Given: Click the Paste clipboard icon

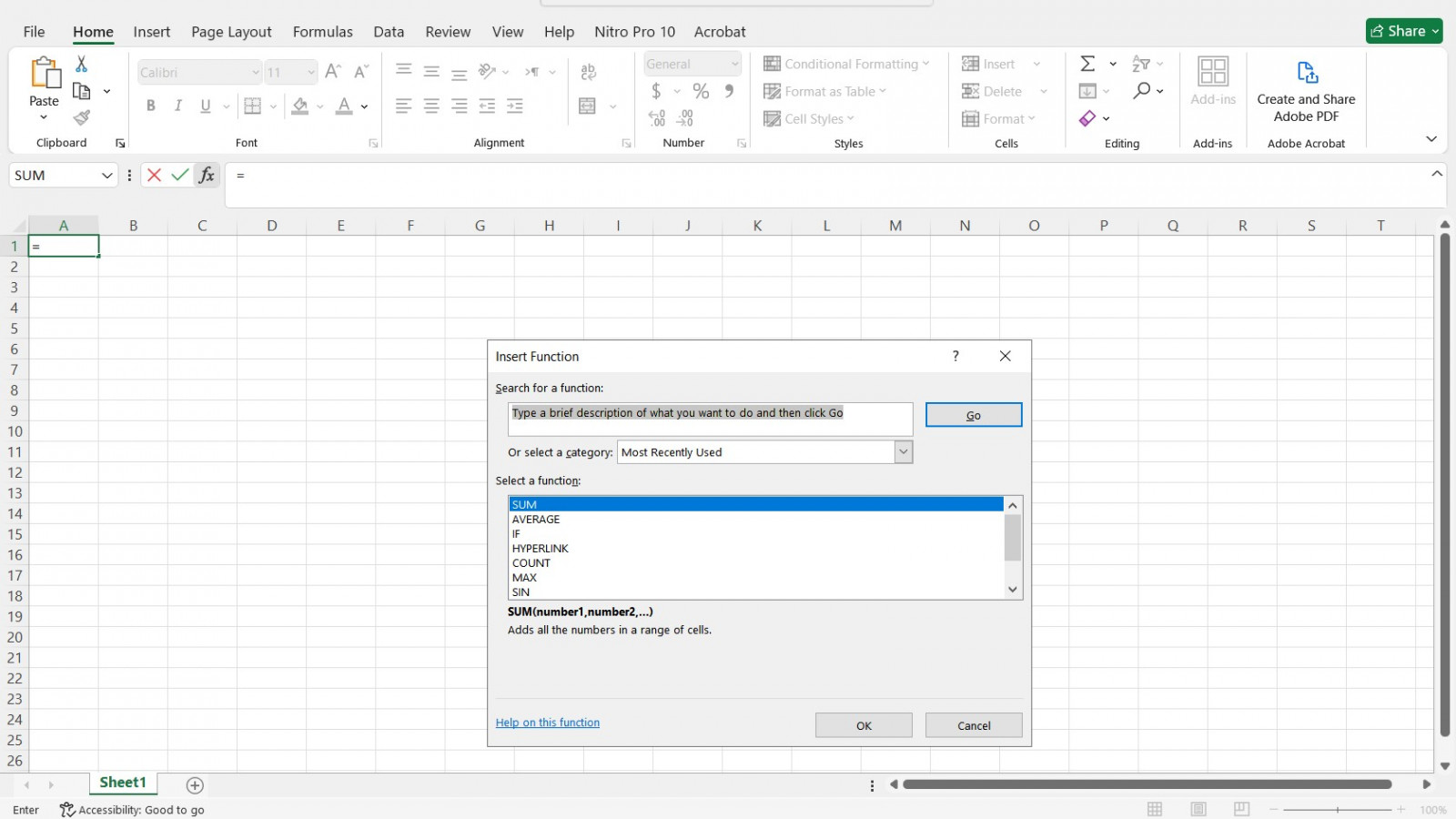Looking at the screenshot, I should point(44,72).
